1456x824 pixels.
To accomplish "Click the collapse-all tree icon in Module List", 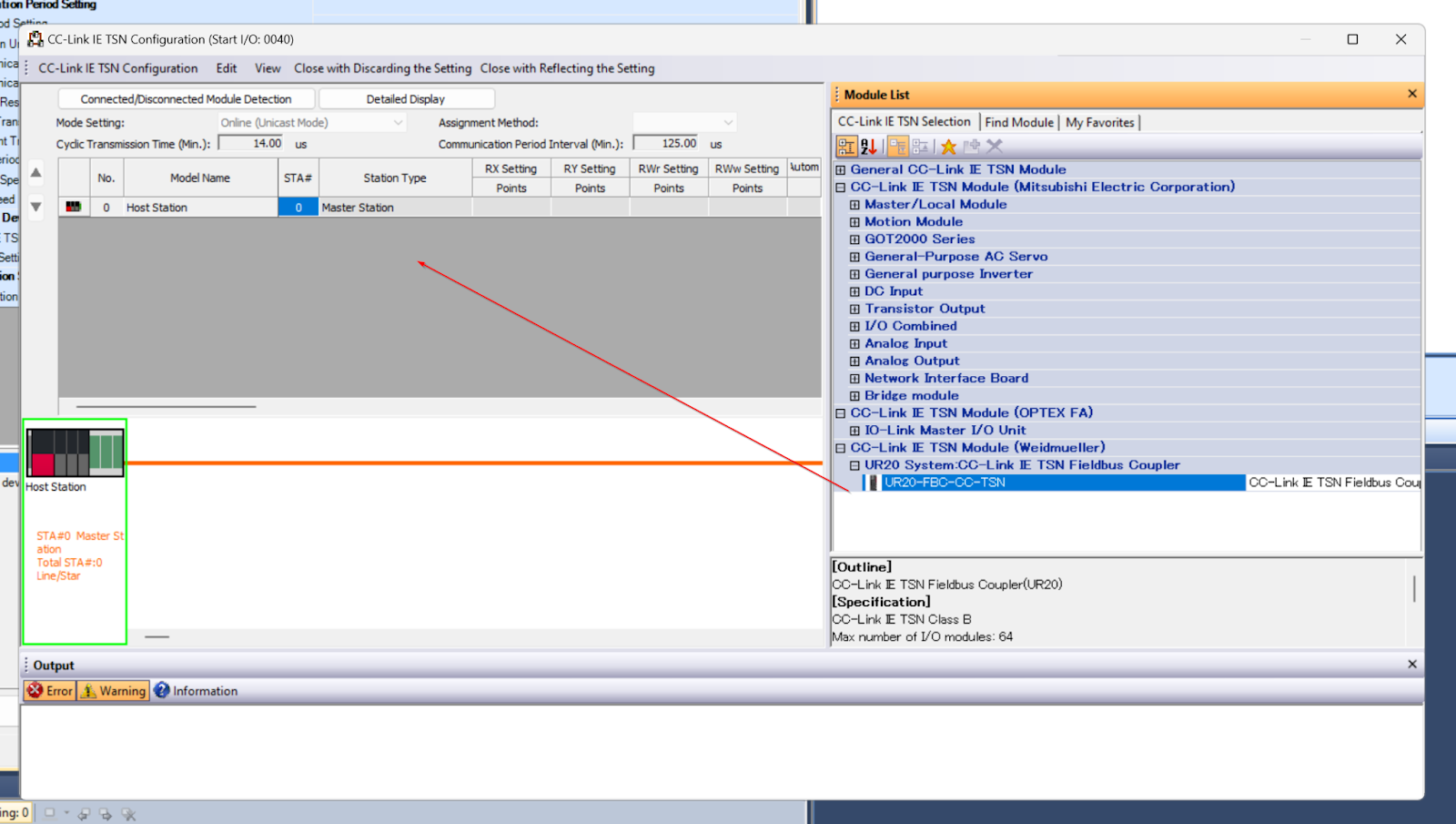I will point(920,147).
